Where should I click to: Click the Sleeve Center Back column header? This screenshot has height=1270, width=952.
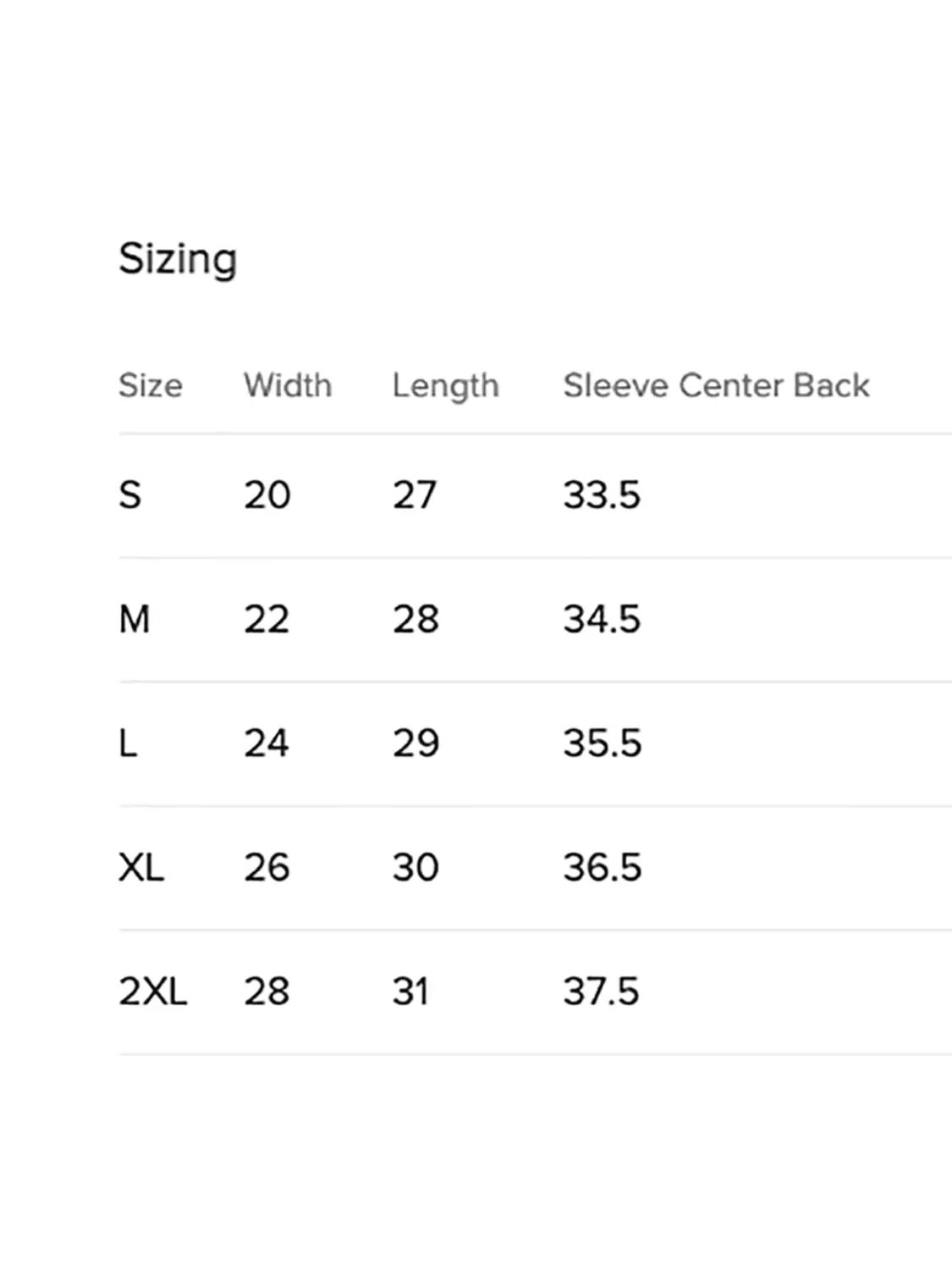tap(716, 386)
